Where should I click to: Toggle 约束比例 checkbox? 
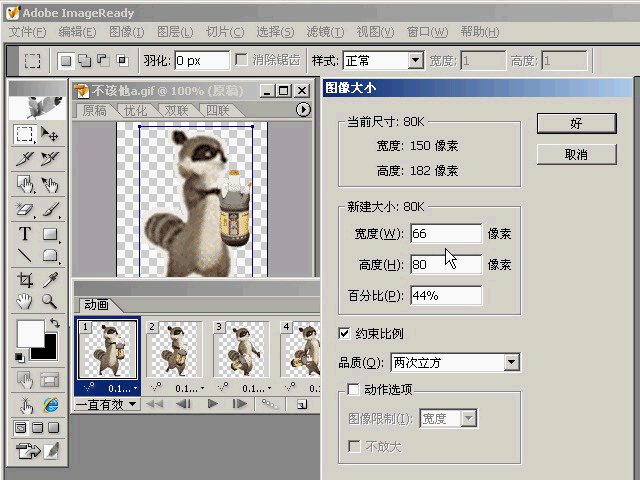(344, 333)
